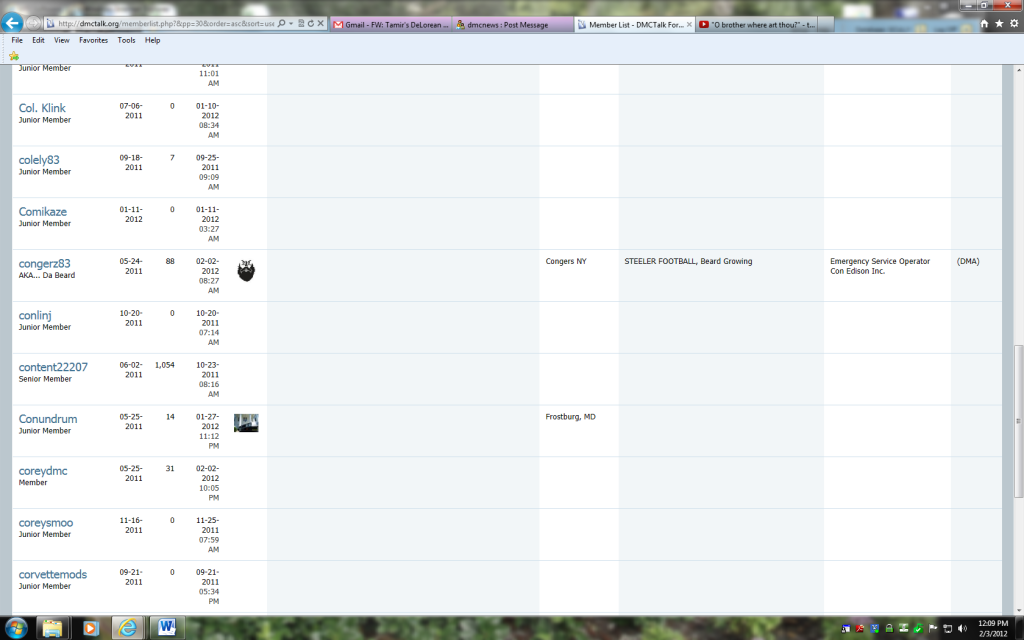Click the green padlock tray icon

tap(889, 629)
